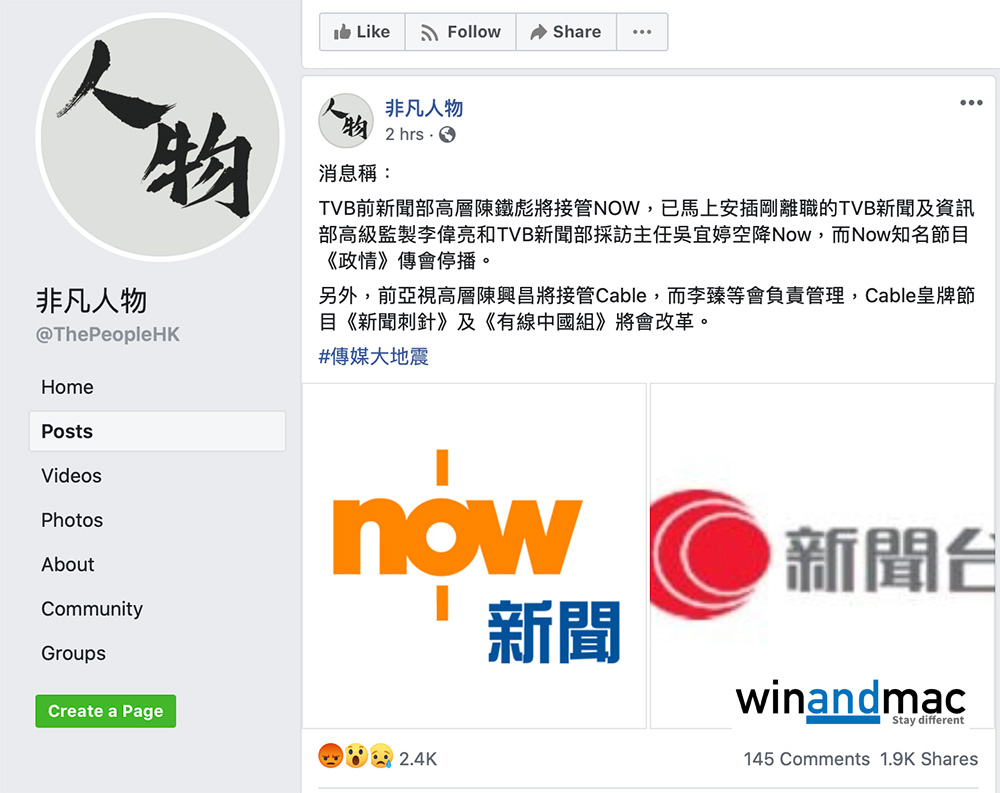Click the Like button with thumbs-up icon

click(362, 32)
